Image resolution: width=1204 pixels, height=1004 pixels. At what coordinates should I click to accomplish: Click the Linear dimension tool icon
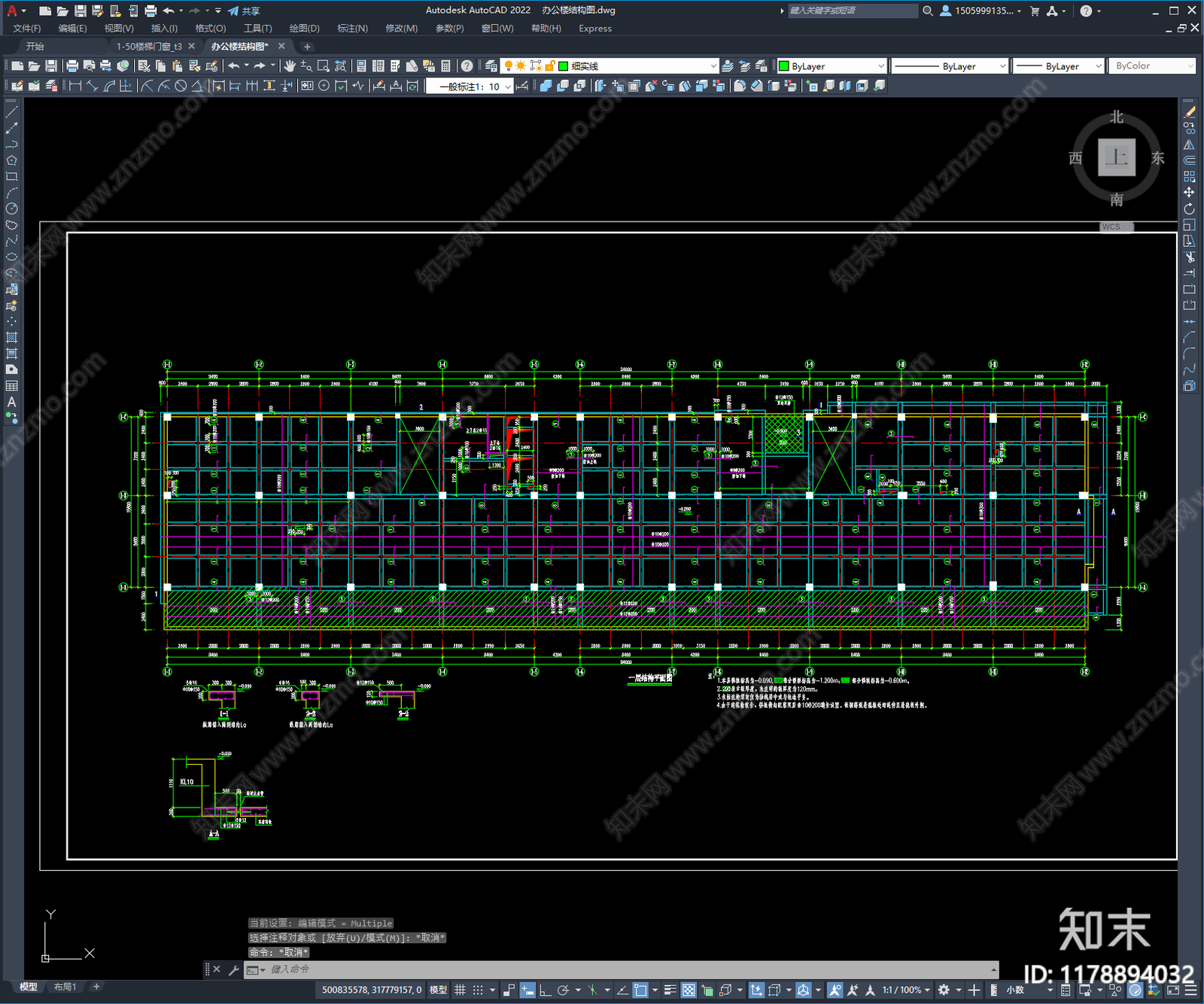[75, 86]
